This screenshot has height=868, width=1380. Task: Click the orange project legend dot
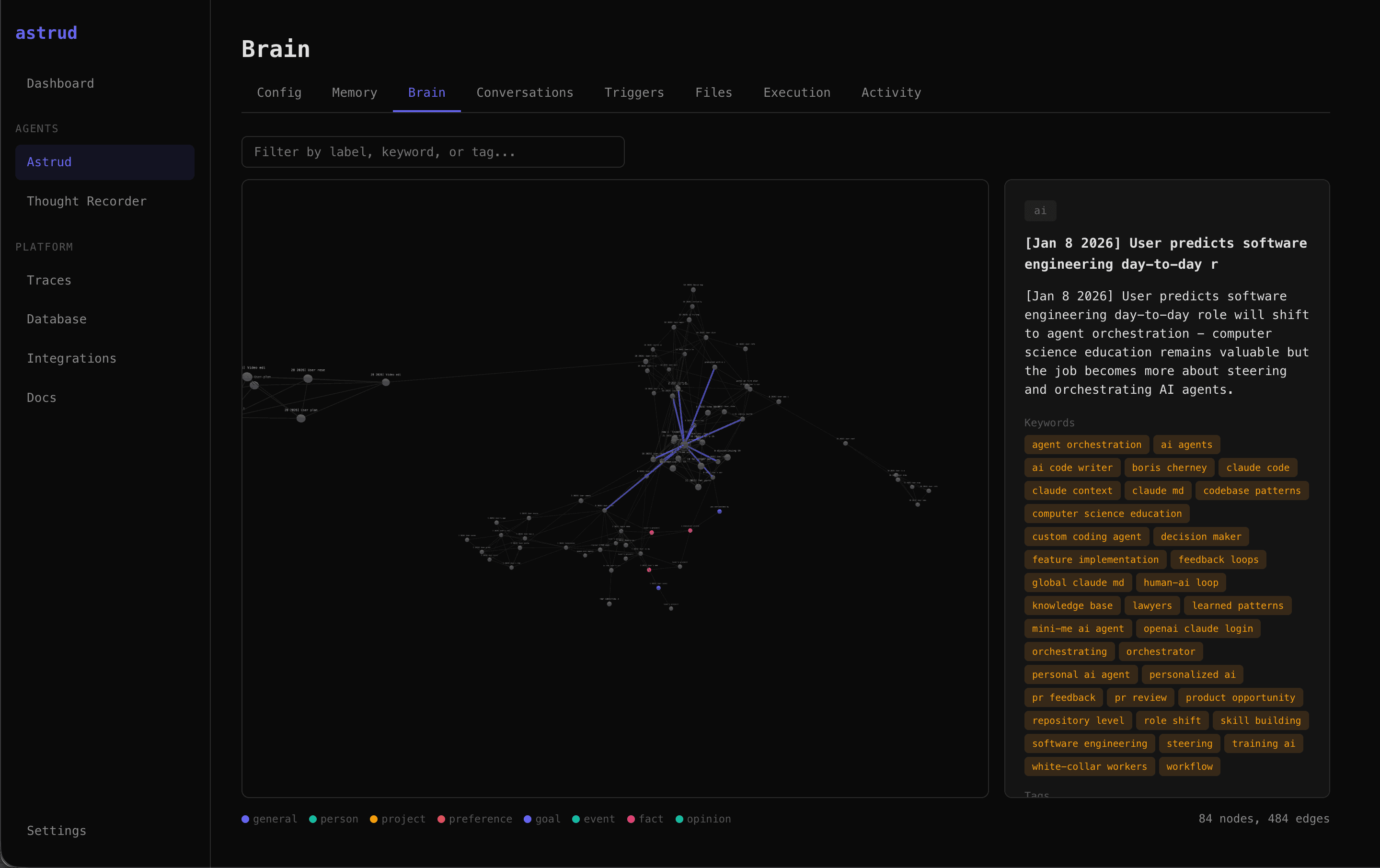374,819
